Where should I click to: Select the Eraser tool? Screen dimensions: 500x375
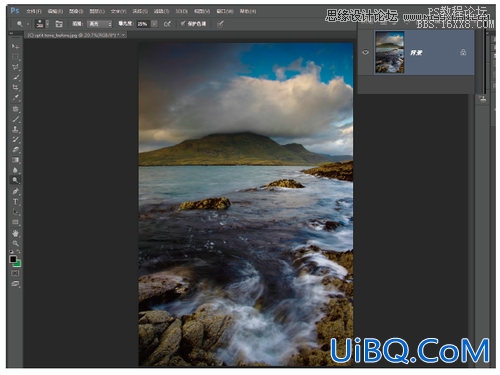15,150
